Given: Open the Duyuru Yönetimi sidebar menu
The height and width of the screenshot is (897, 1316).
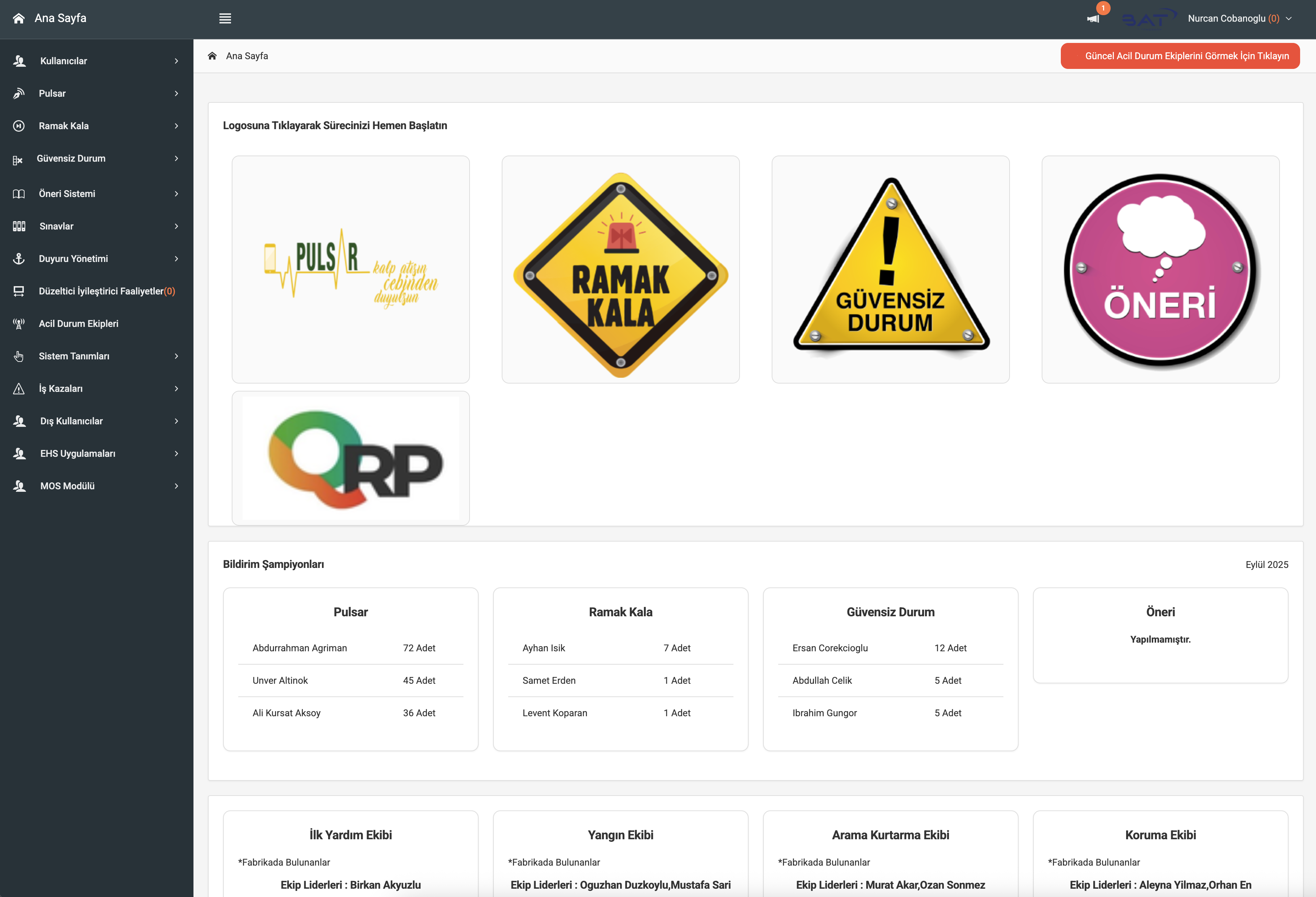Looking at the screenshot, I should (73, 258).
